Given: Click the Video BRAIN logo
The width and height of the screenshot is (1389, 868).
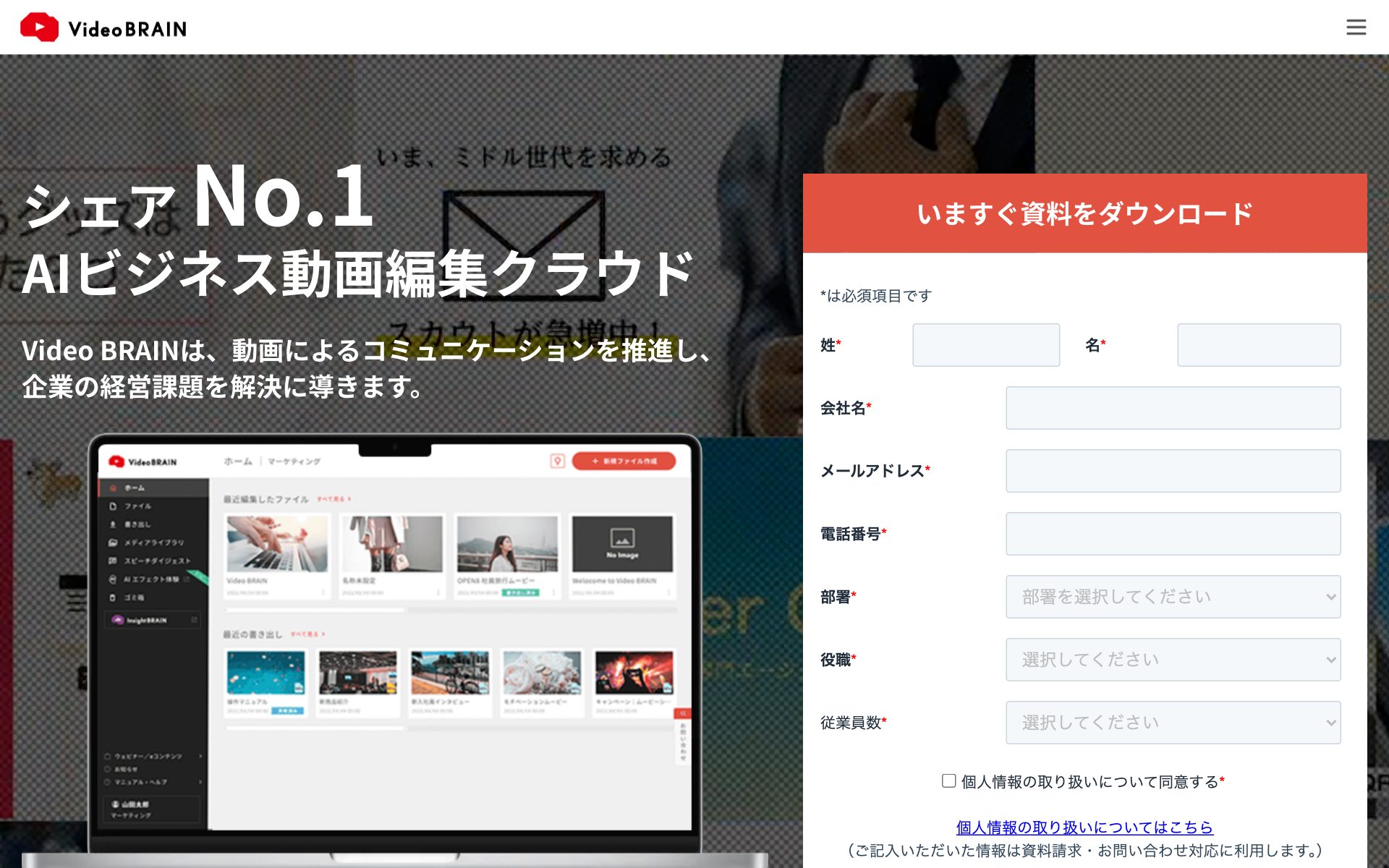Looking at the screenshot, I should (103, 27).
